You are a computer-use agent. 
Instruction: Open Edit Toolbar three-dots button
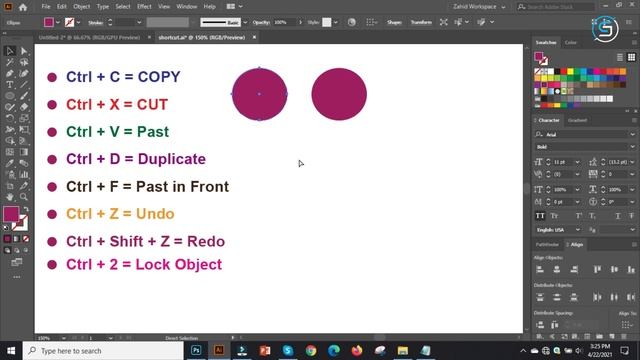click(x=17, y=277)
